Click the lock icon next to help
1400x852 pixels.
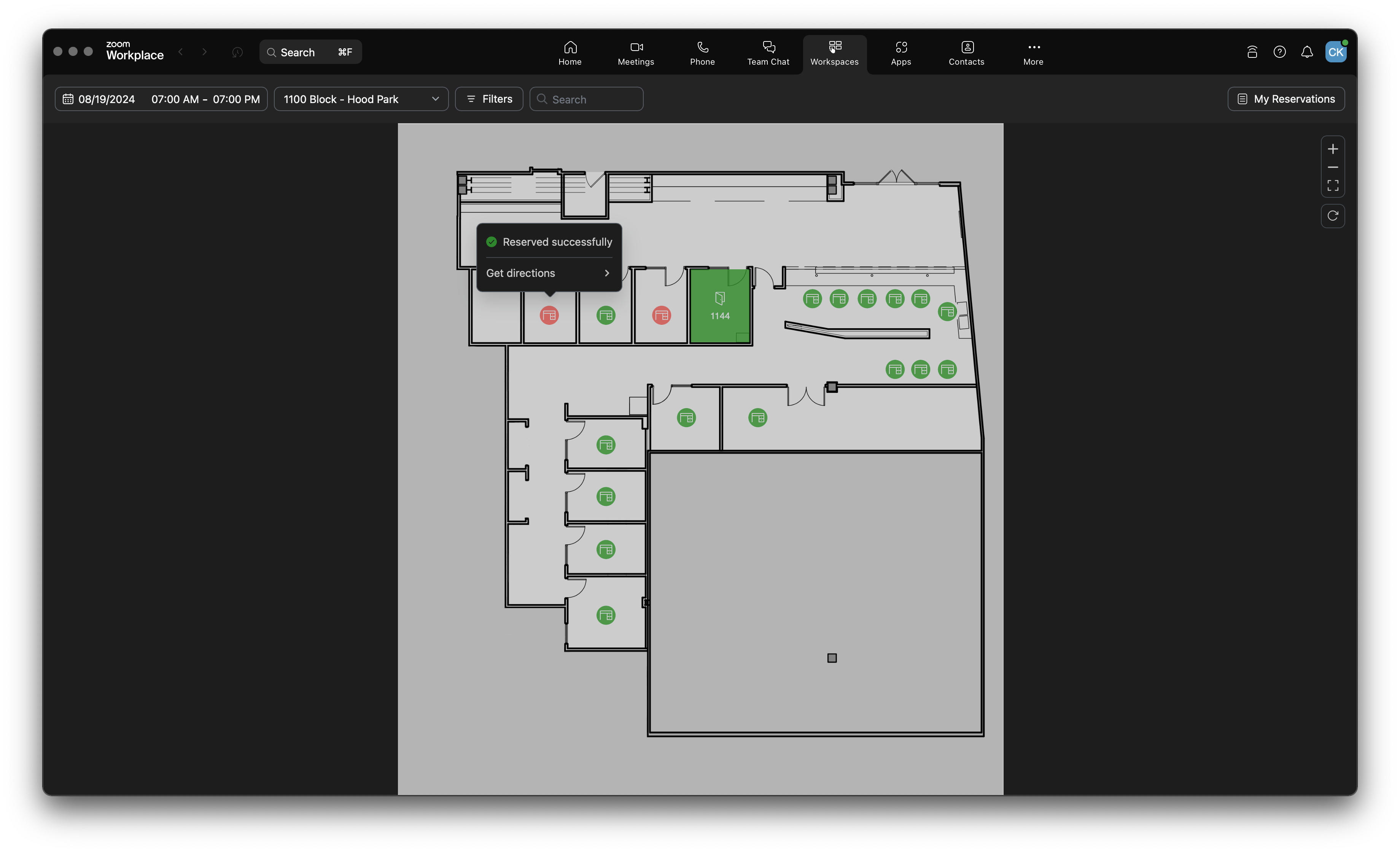[x=1252, y=52]
